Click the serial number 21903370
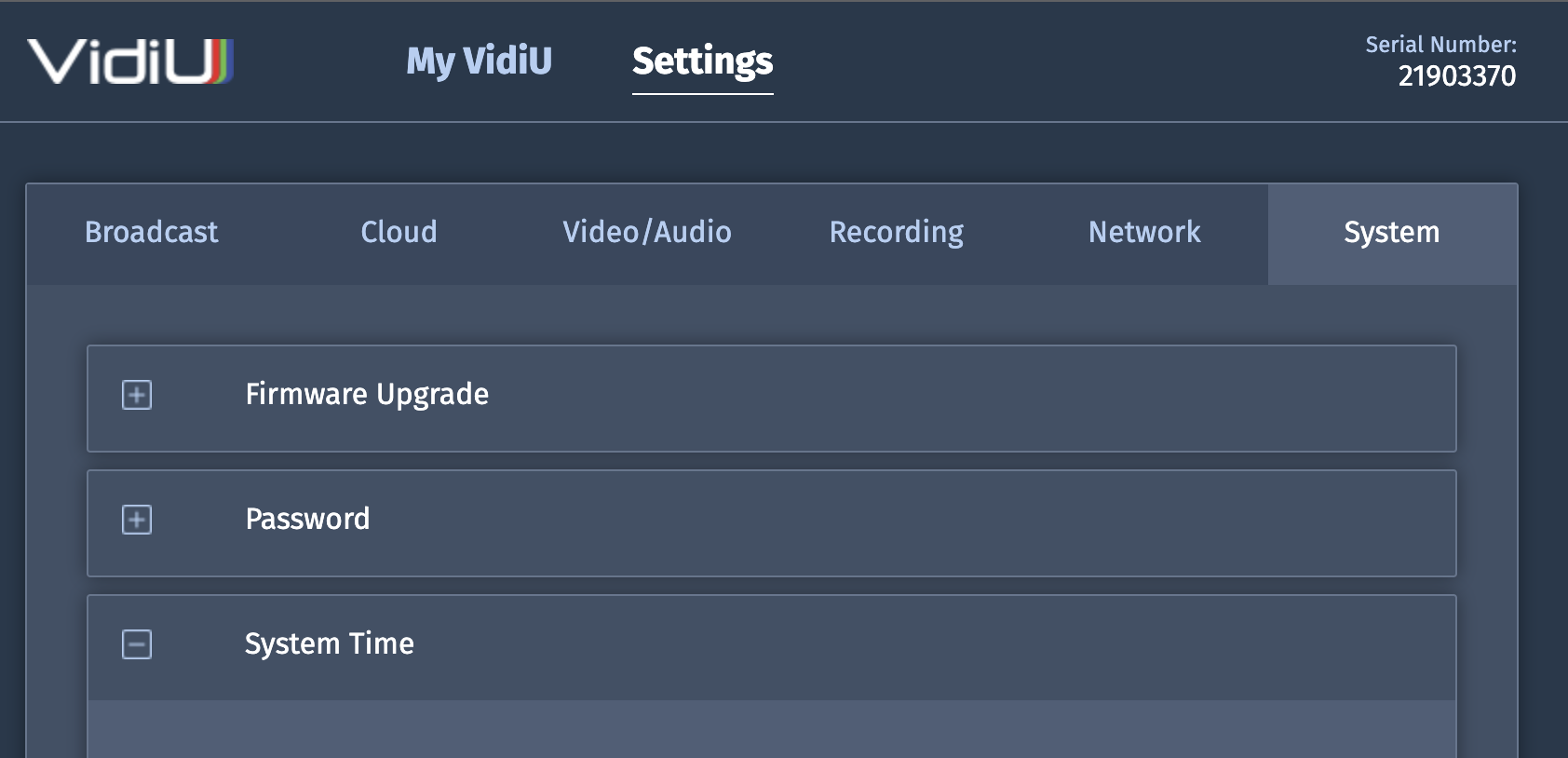The height and width of the screenshot is (758, 1568). click(1456, 77)
